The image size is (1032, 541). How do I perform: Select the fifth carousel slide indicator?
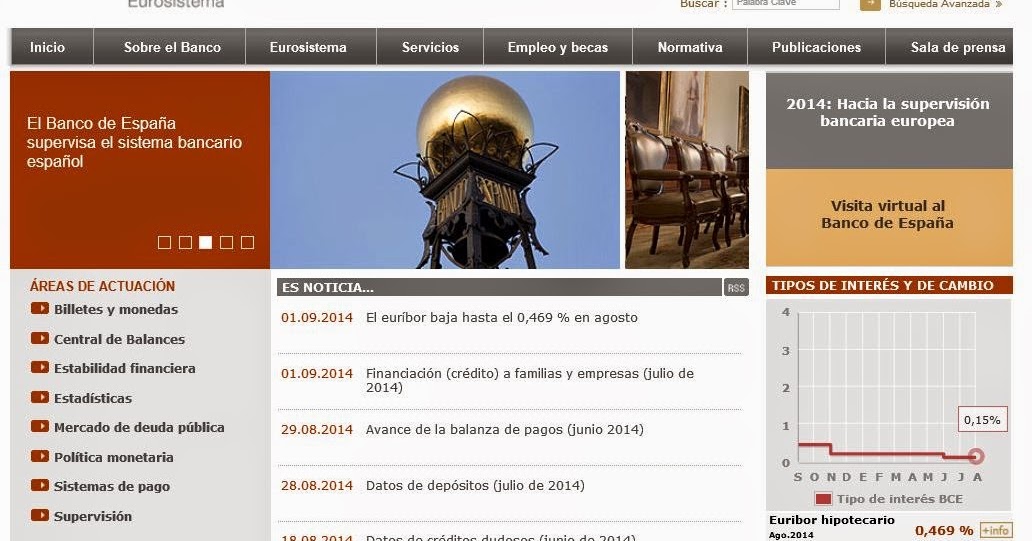(247, 243)
